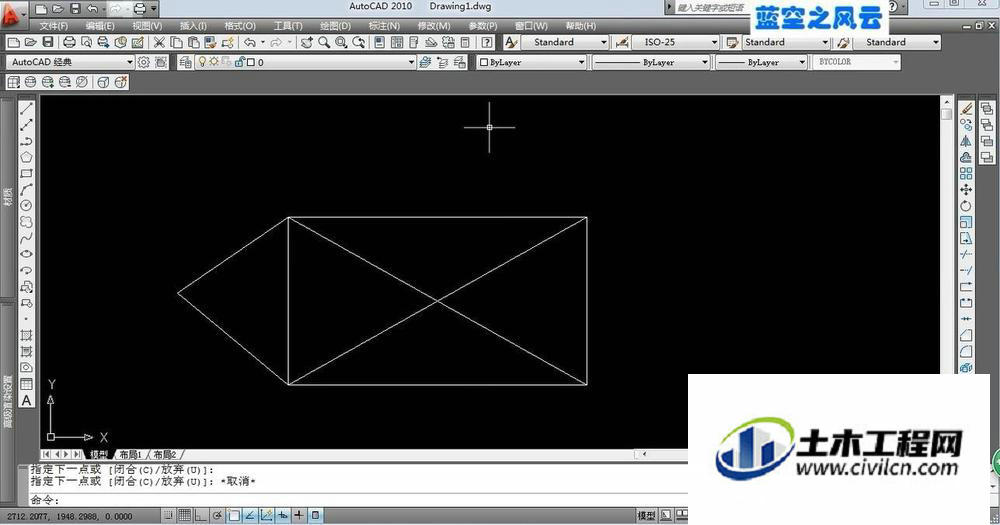Toggle Ortho mode in status bar

[201, 515]
